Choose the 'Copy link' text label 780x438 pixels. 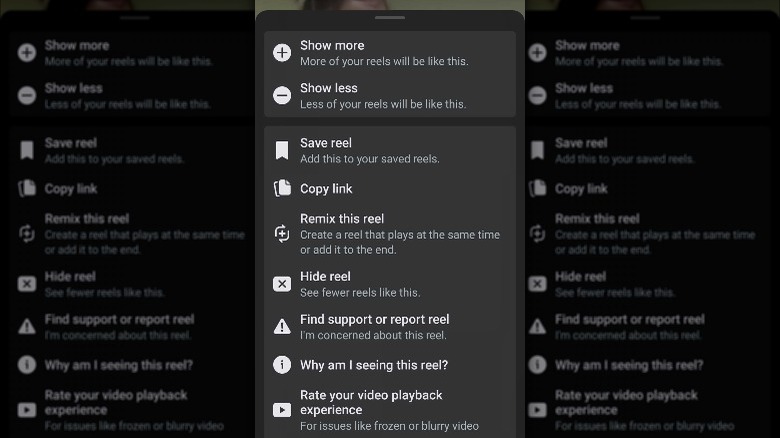tap(326, 189)
